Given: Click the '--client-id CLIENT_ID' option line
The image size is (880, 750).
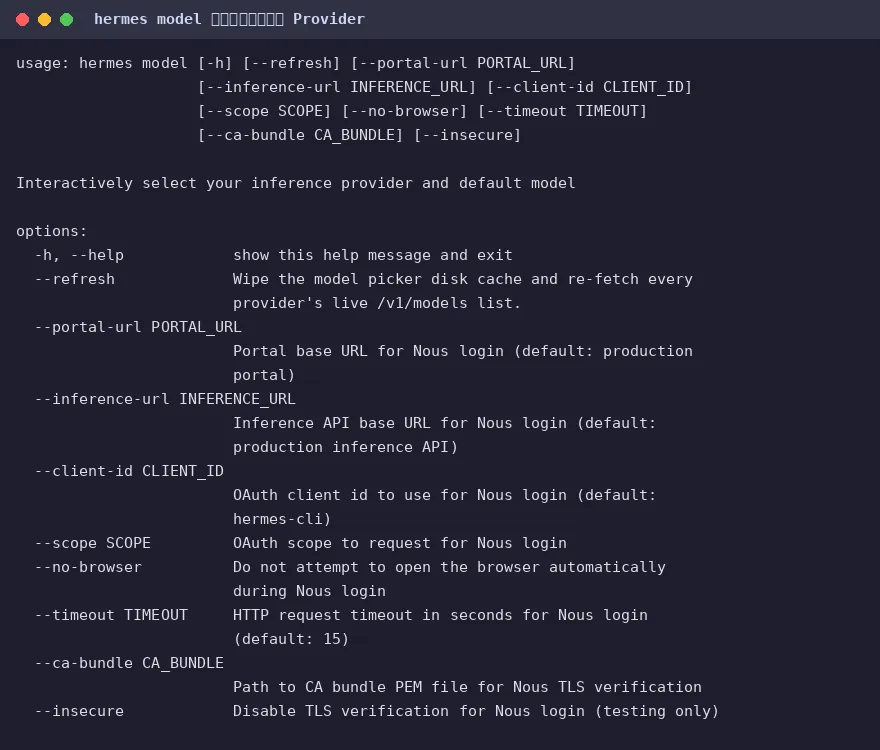Looking at the screenshot, I should (x=129, y=470).
